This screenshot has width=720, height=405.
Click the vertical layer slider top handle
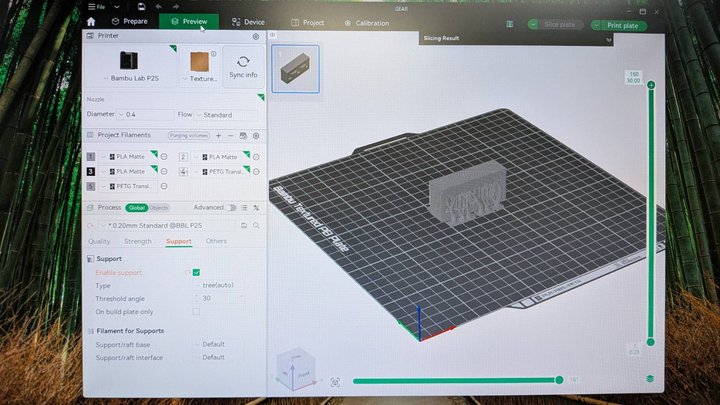[x=651, y=85]
